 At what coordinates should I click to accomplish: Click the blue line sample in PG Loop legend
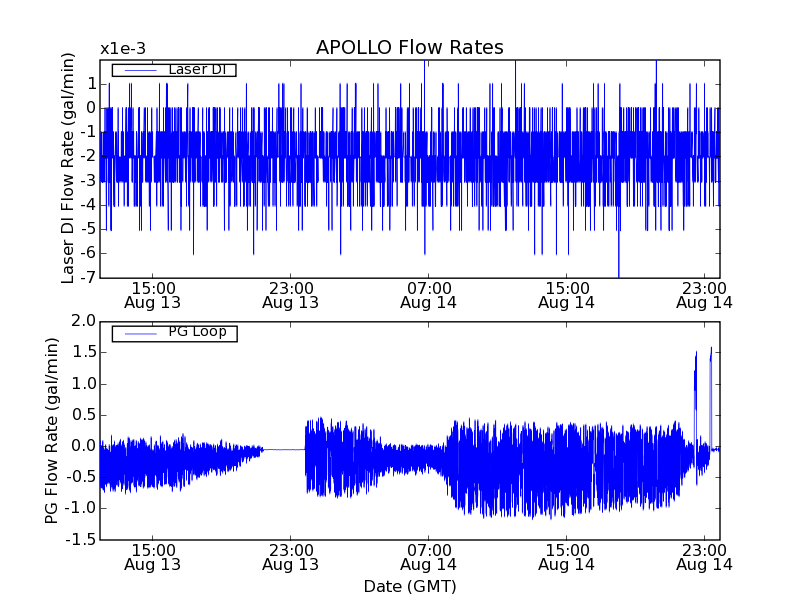[x=138, y=333]
